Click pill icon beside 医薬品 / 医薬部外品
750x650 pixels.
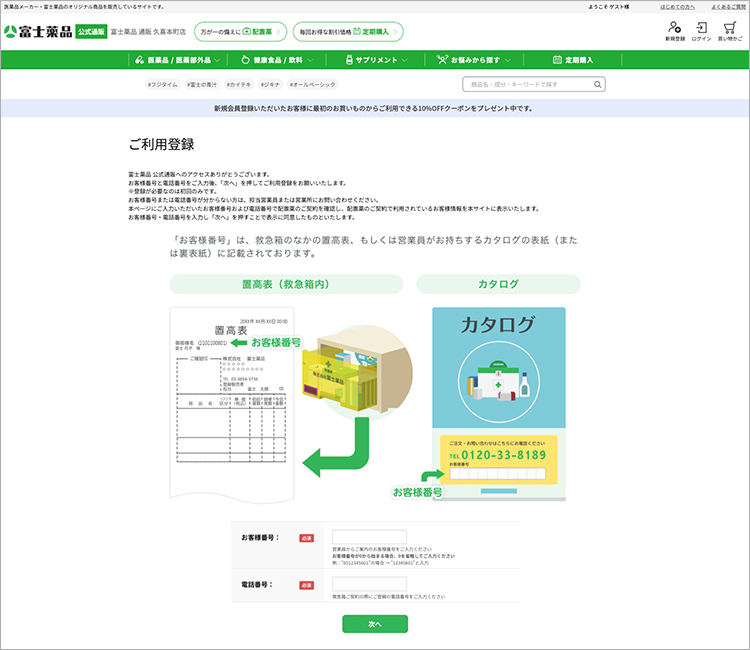click(139, 60)
